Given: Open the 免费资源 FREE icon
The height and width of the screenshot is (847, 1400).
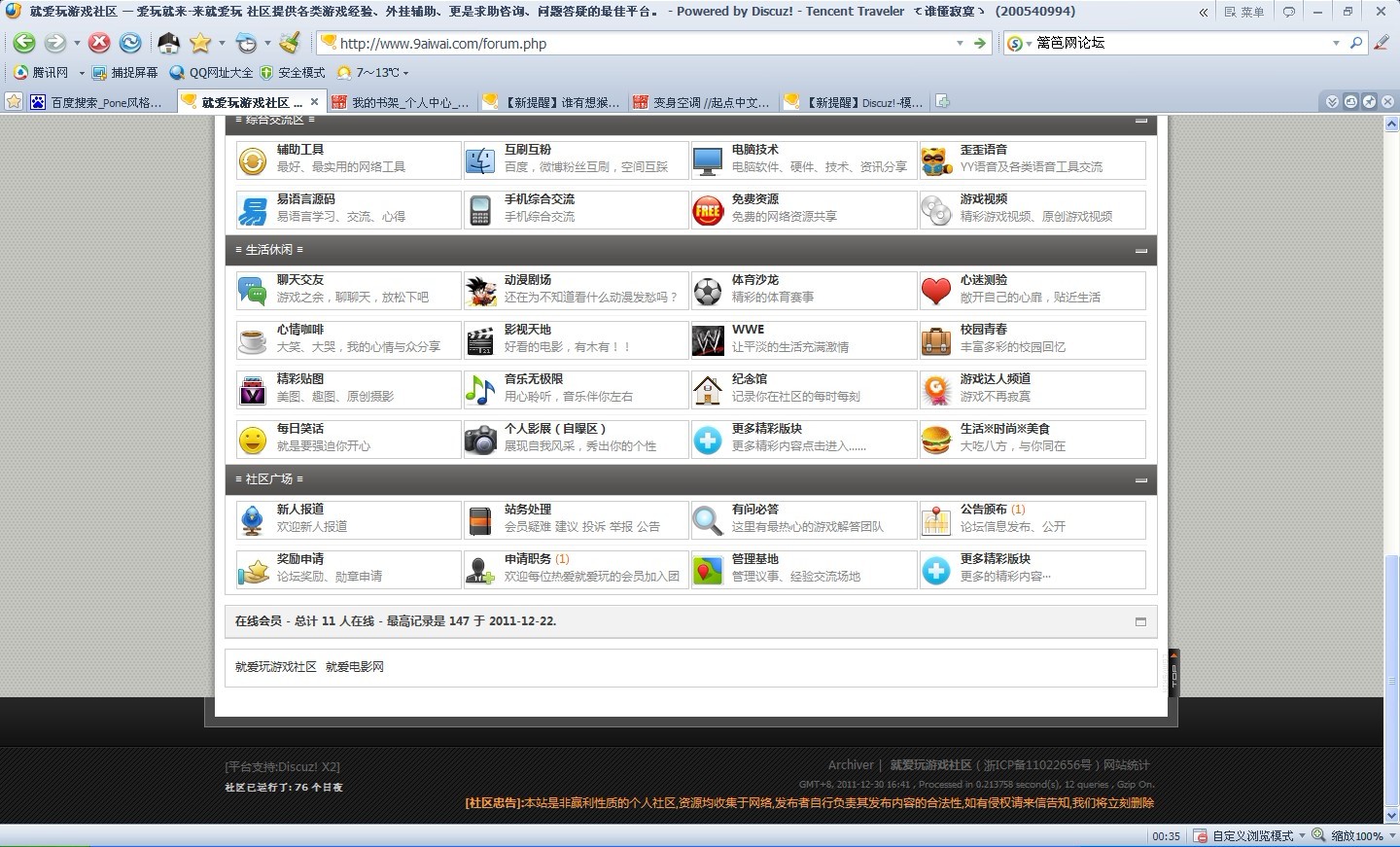Looking at the screenshot, I should coord(708,210).
